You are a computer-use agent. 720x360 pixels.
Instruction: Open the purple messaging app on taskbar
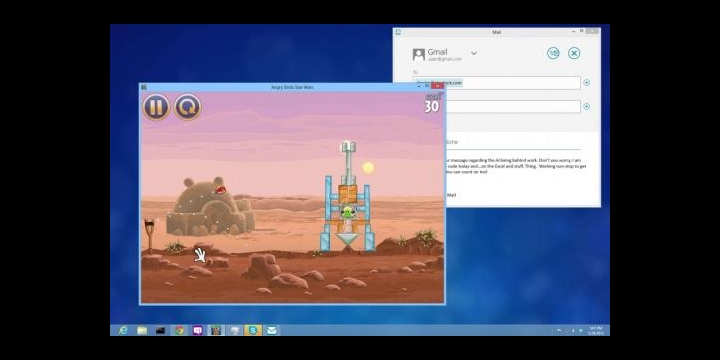(197, 330)
